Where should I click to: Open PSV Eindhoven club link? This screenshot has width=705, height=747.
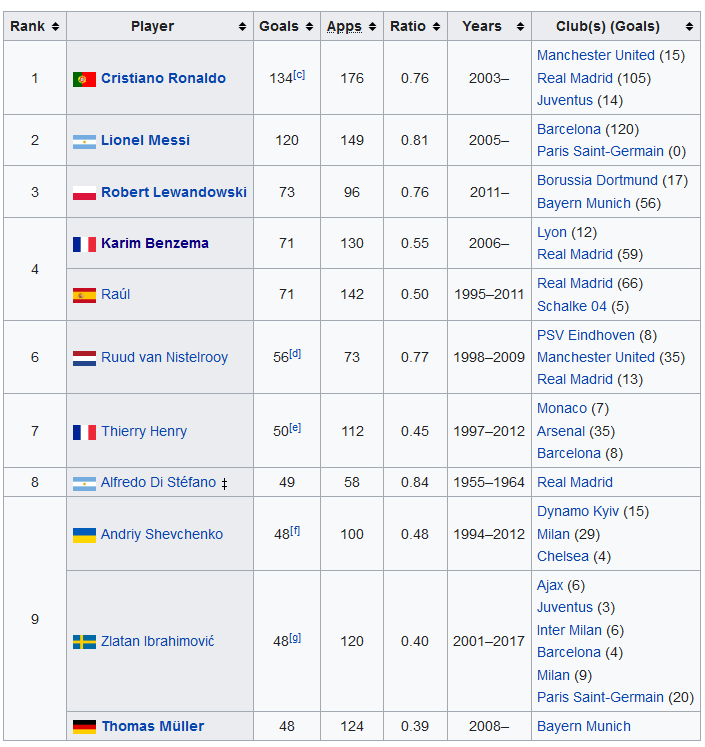click(x=586, y=335)
